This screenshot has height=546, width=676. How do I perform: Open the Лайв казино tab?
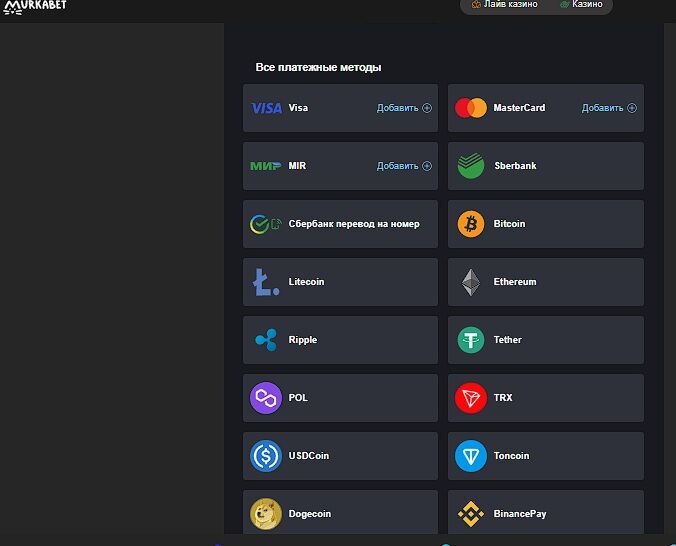[504, 5]
